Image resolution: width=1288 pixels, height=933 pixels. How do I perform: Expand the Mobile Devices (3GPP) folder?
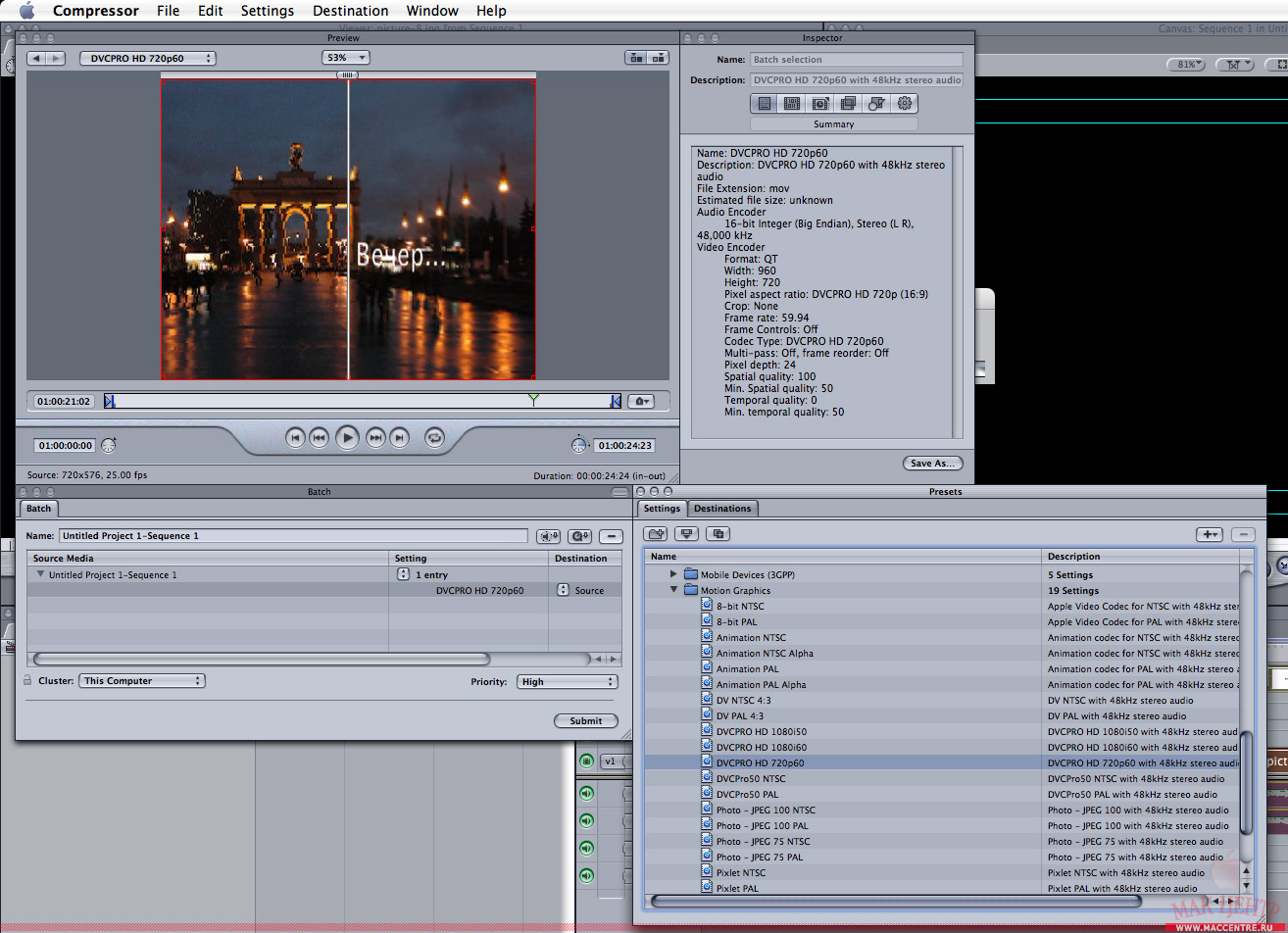click(673, 574)
